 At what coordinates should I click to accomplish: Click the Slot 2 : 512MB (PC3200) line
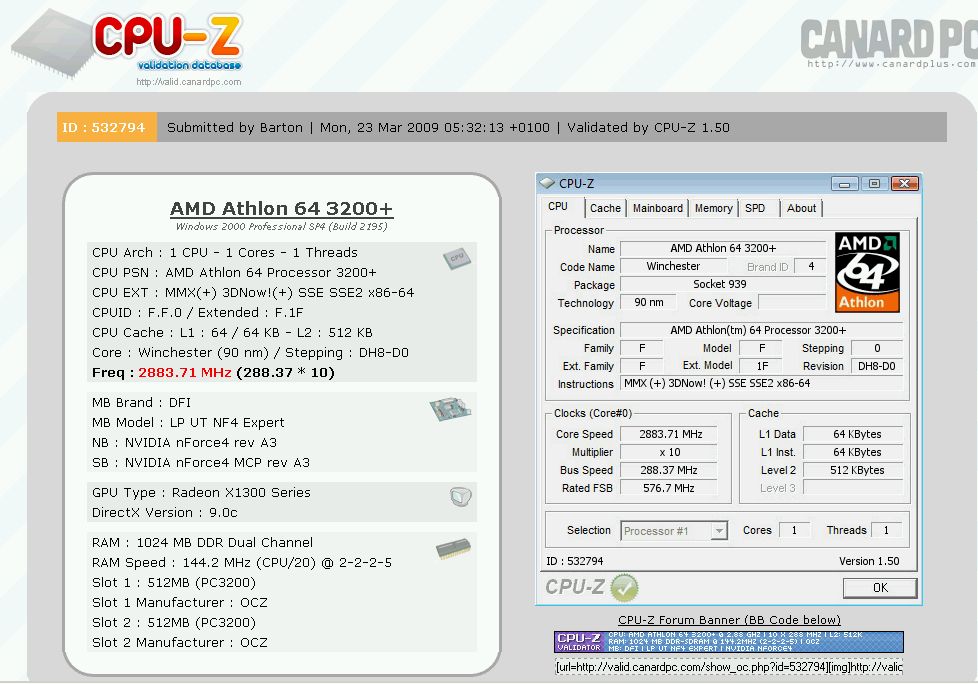point(174,622)
